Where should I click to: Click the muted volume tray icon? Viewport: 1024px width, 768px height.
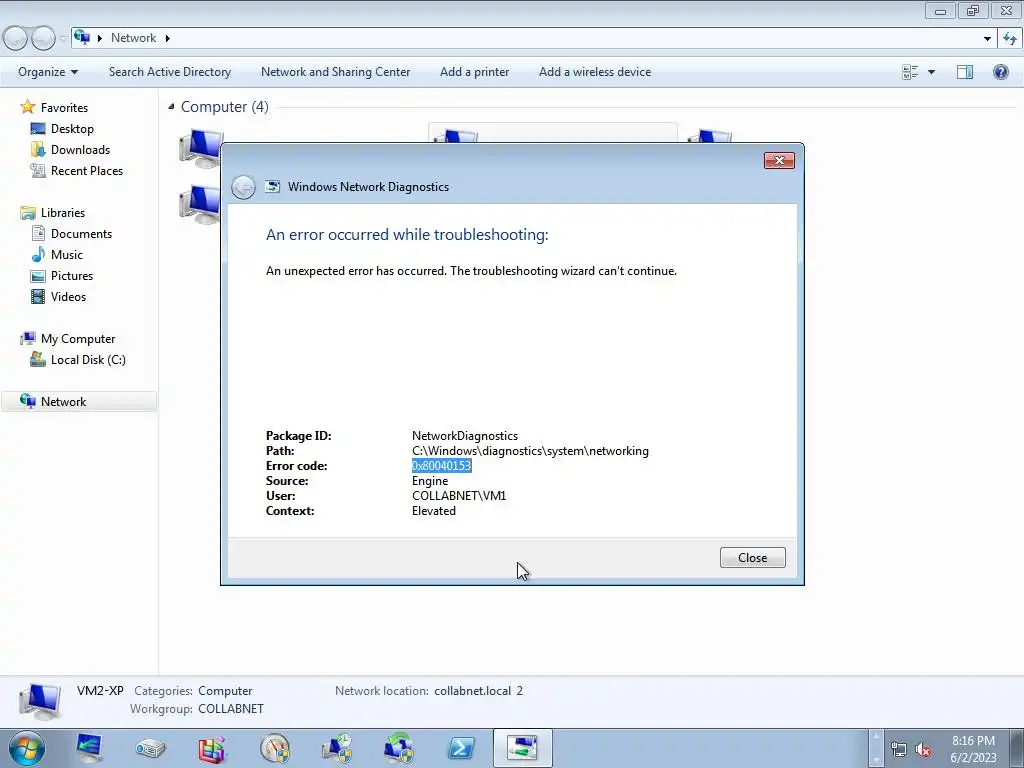click(923, 749)
